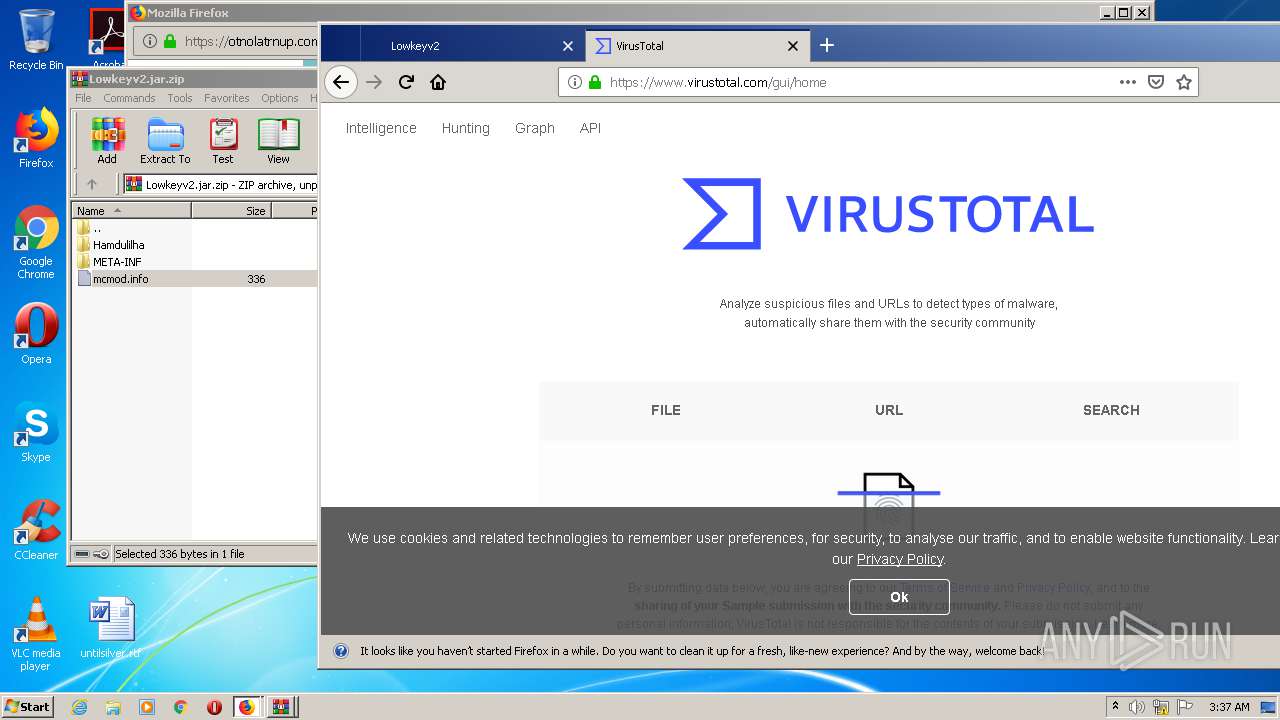
Task: Select the FILE tab on VirusTotal
Action: click(x=666, y=410)
